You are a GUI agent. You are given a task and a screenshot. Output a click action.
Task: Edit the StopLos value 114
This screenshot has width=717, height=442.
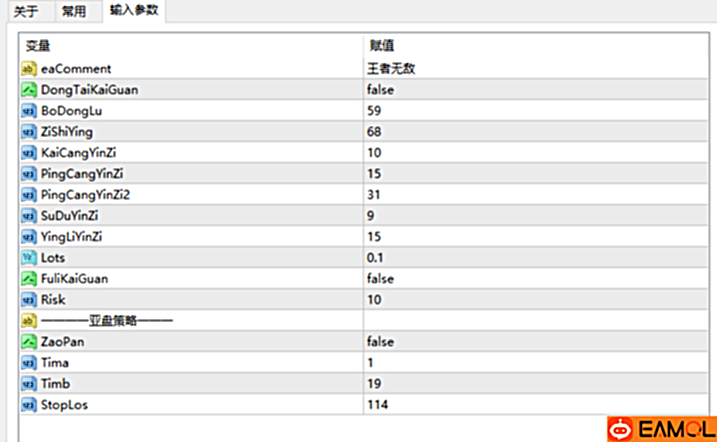(x=377, y=404)
